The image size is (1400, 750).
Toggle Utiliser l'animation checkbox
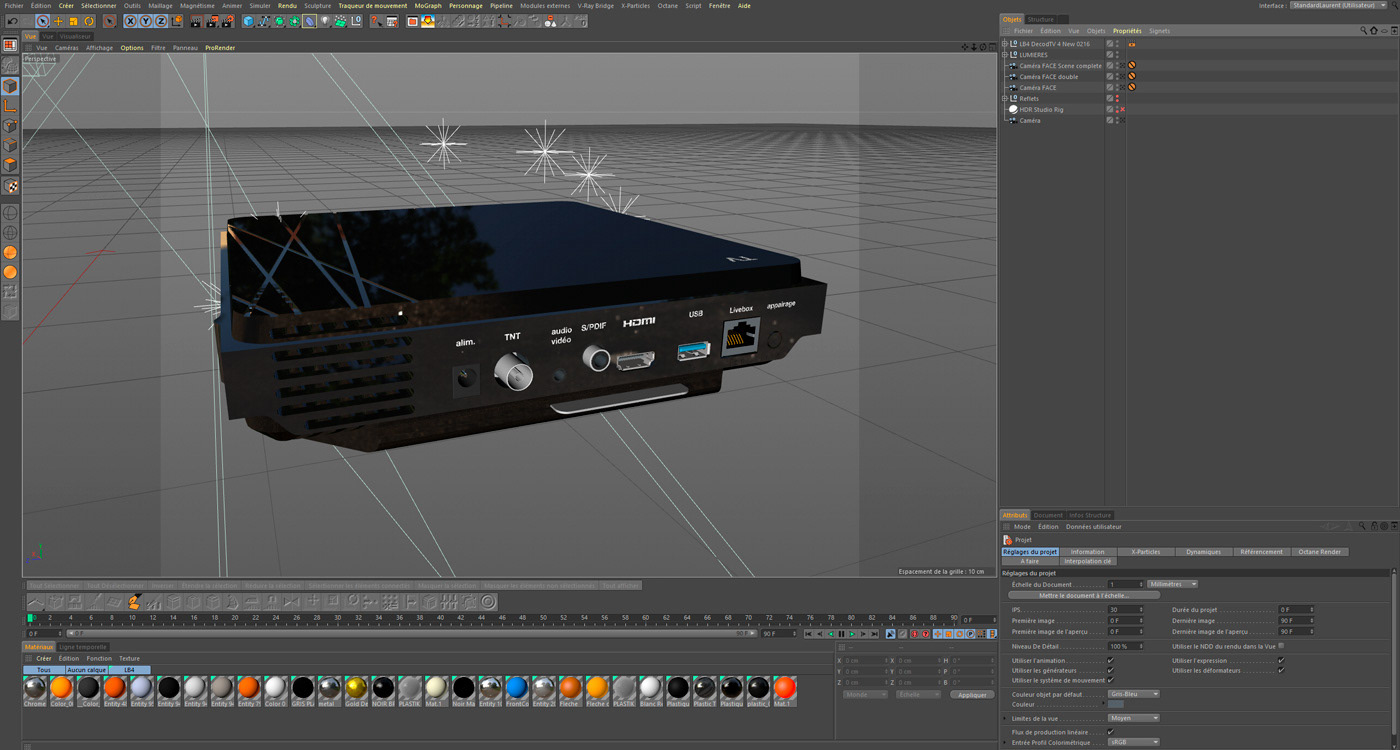click(x=1111, y=661)
